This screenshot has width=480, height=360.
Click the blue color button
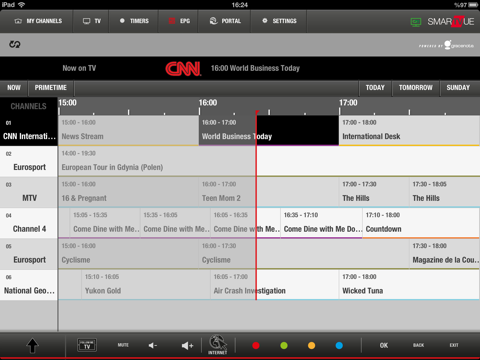click(339, 346)
